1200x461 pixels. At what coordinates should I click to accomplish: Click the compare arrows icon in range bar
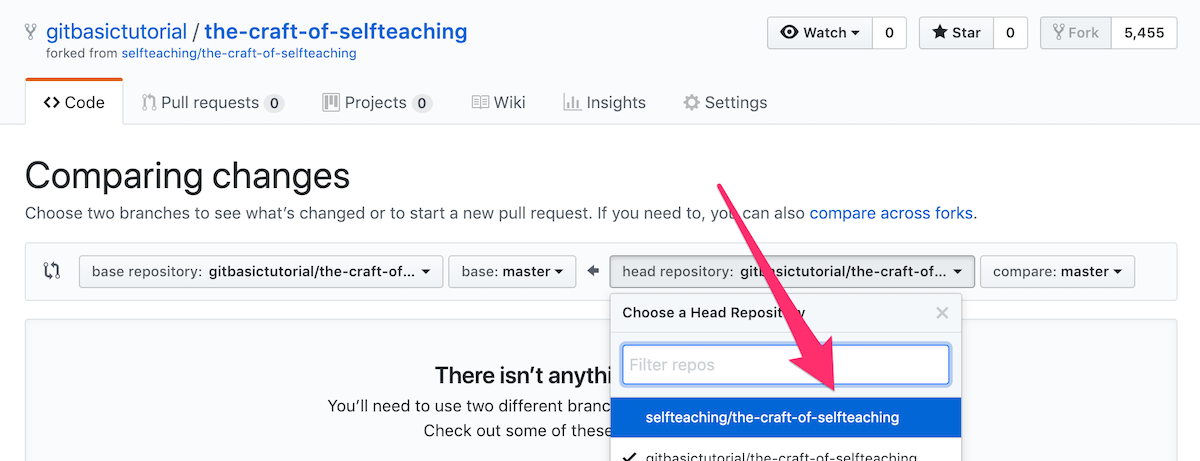pos(52,271)
